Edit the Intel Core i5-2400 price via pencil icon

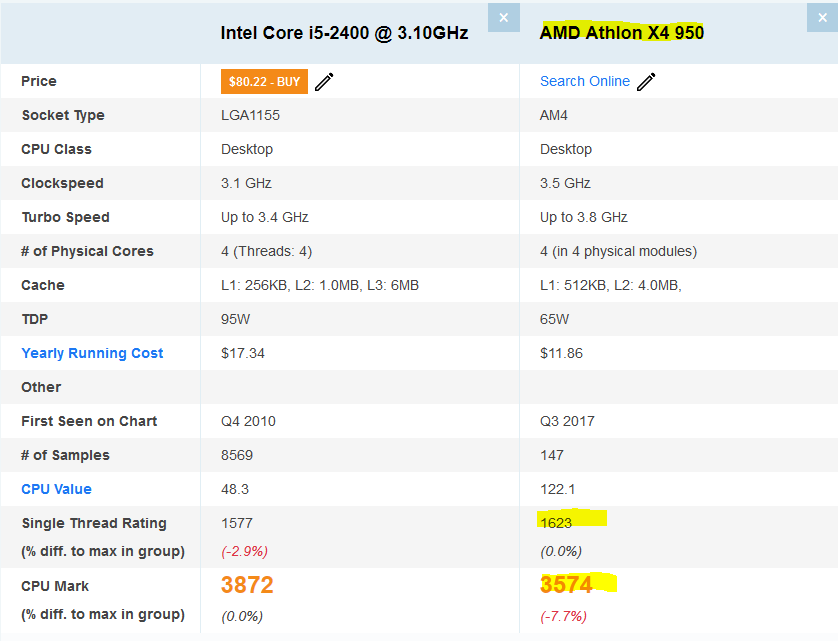[324, 82]
